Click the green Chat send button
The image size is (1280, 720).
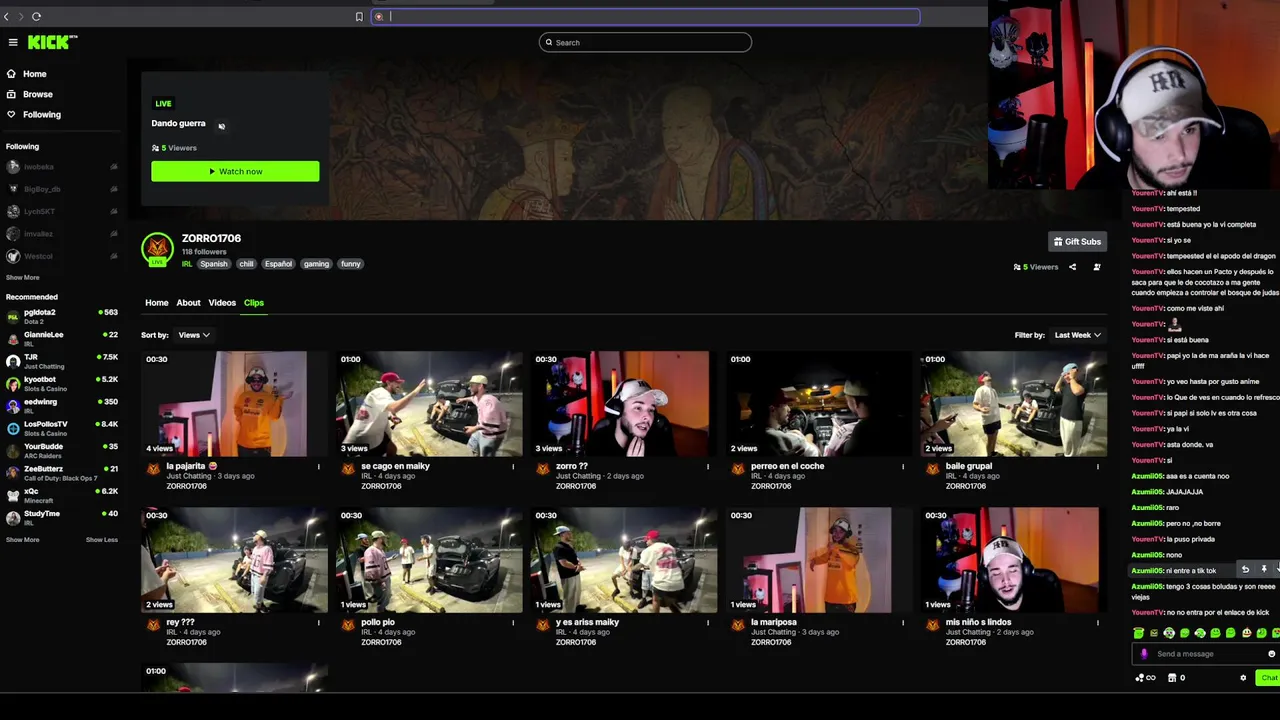[x=1268, y=678]
